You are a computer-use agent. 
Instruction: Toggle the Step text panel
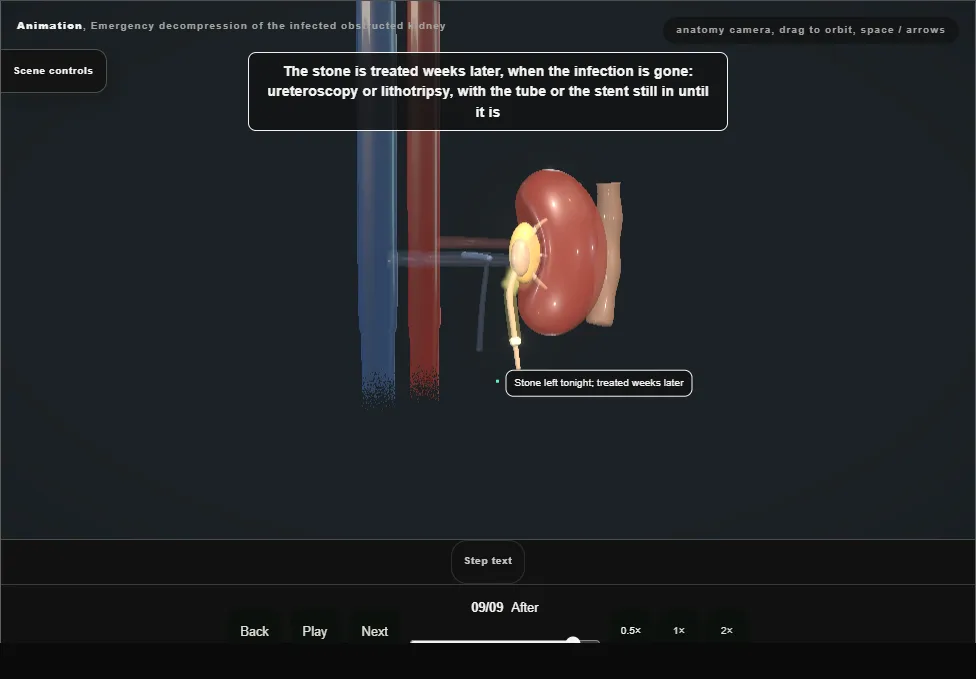coord(488,561)
